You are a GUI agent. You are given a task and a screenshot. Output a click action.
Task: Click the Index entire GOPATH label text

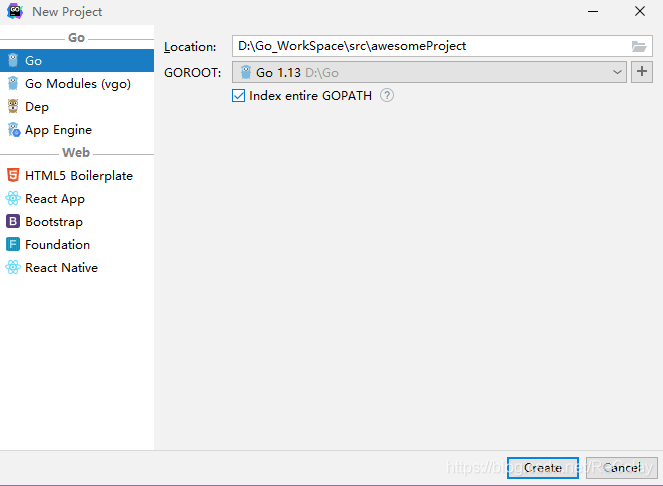coord(310,96)
